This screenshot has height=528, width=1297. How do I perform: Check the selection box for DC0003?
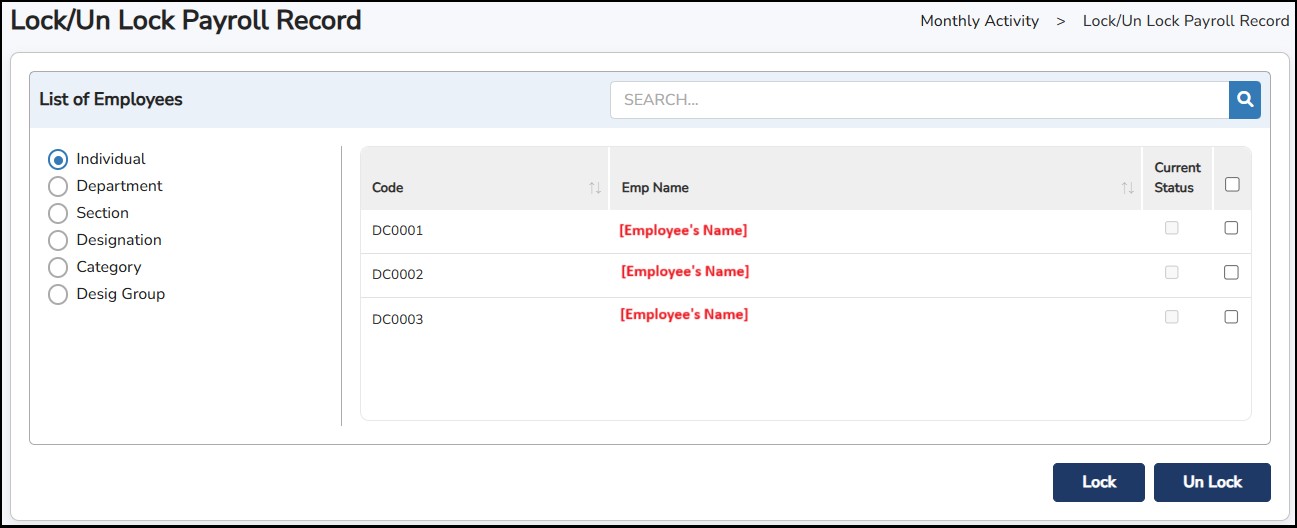coord(1231,317)
